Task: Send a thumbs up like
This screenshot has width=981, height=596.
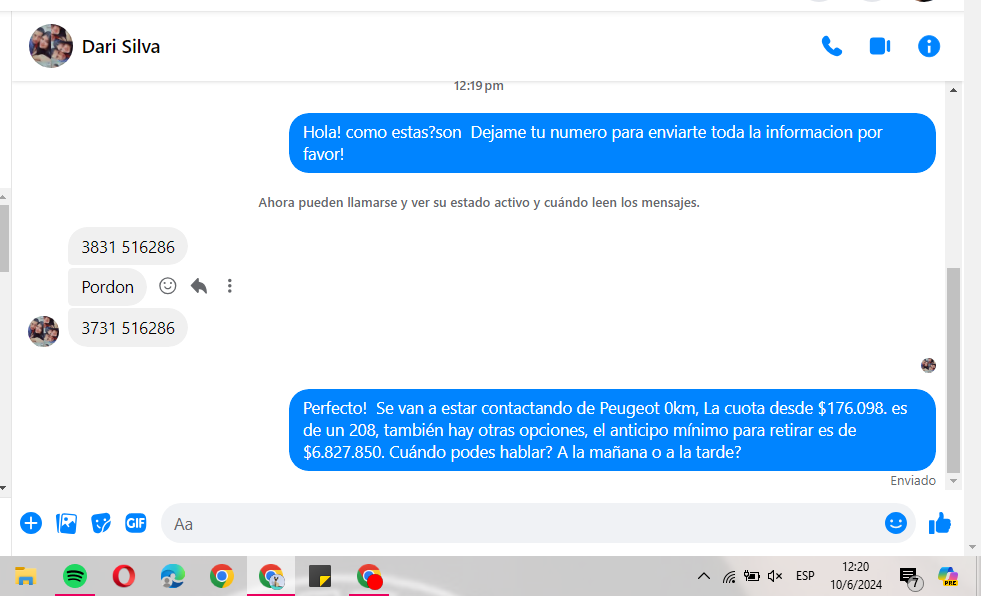Action: (x=940, y=523)
